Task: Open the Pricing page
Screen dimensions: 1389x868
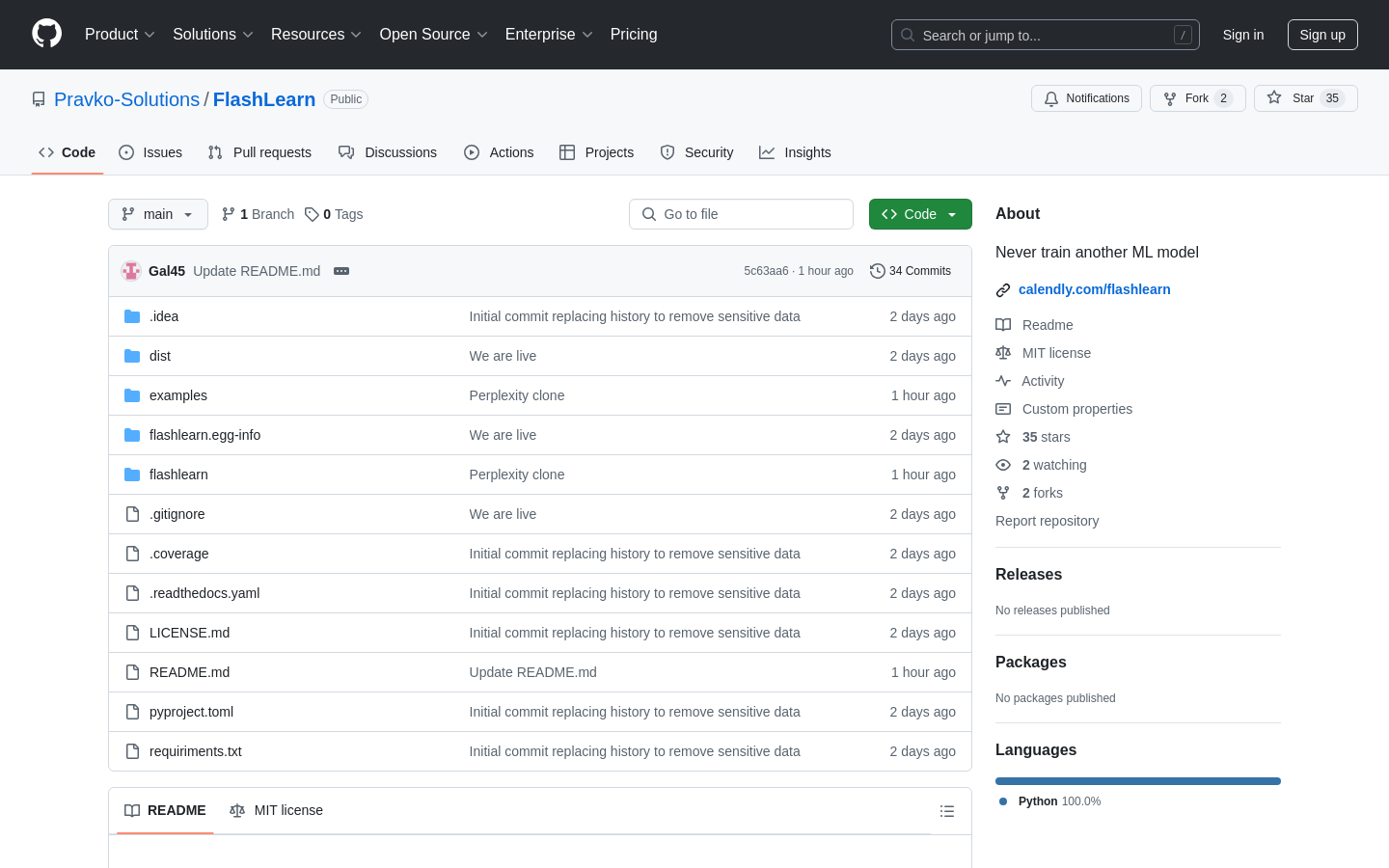Action: point(634,35)
